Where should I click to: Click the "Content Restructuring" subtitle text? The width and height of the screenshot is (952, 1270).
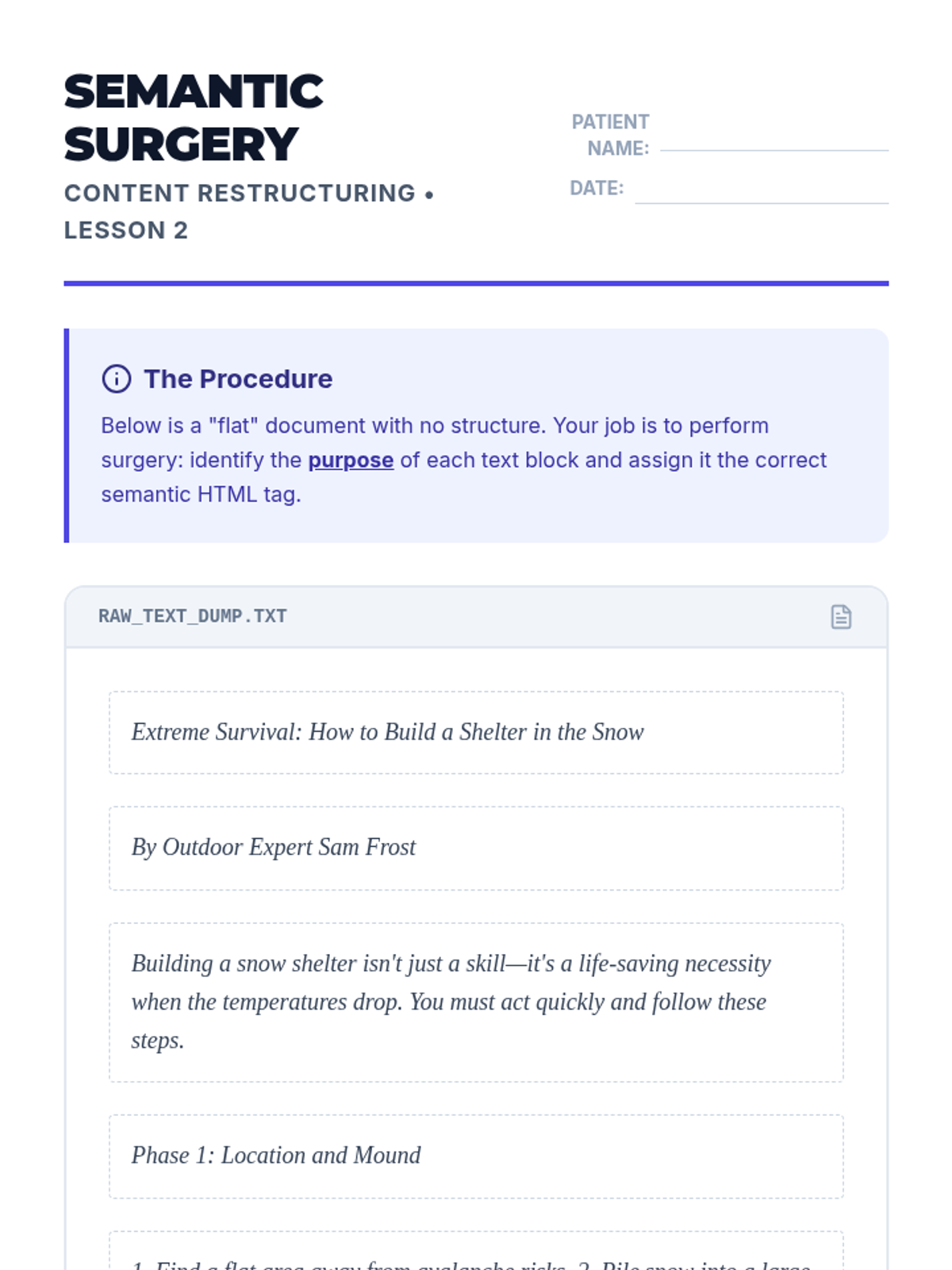[x=240, y=193]
